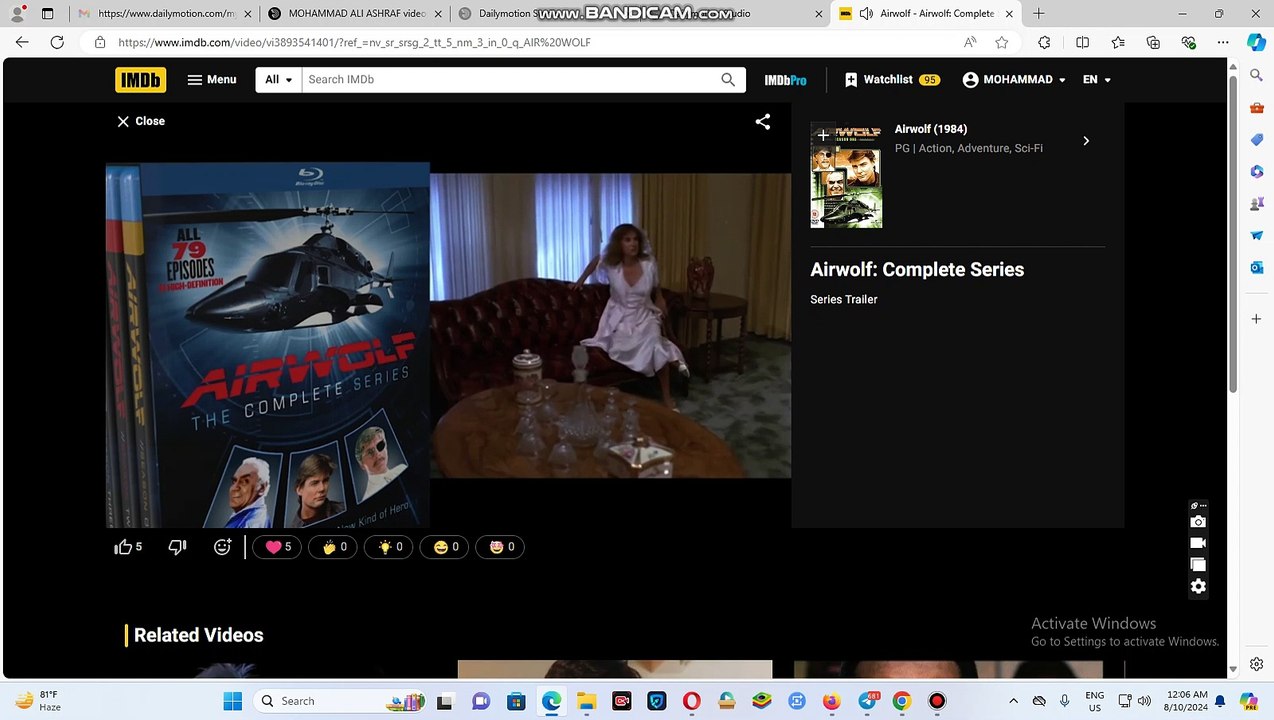Open the Watchlist with 95 items
1274x720 pixels.
(x=892, y=80)
